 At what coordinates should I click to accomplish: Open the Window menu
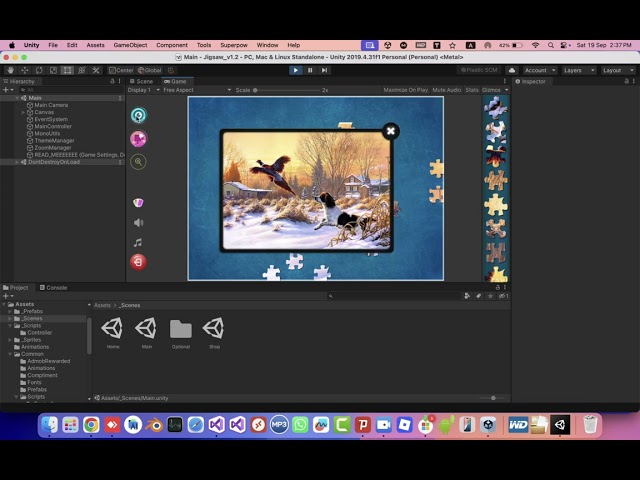267,45
